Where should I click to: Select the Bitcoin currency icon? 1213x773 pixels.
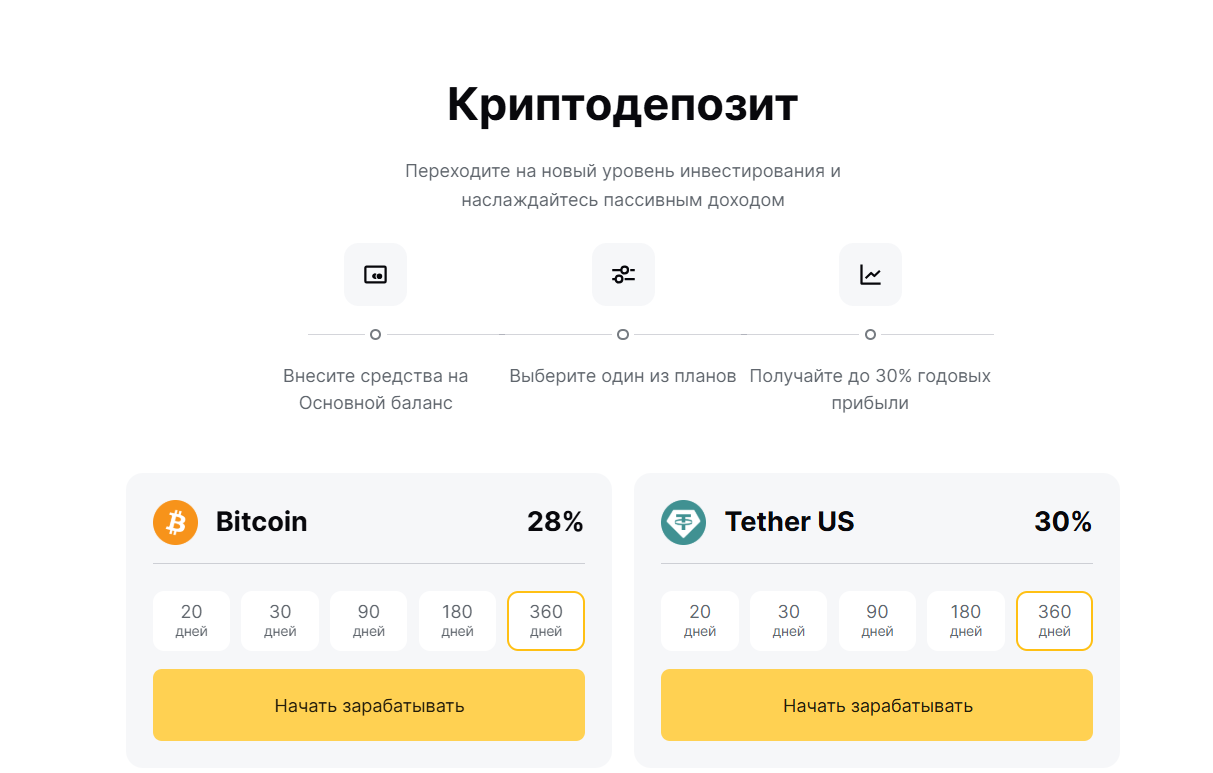(x=176, y=522)
